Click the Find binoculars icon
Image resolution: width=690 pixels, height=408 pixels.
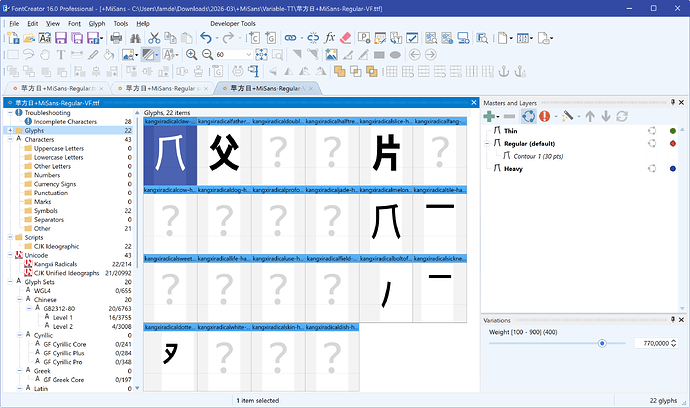(136, 38)
